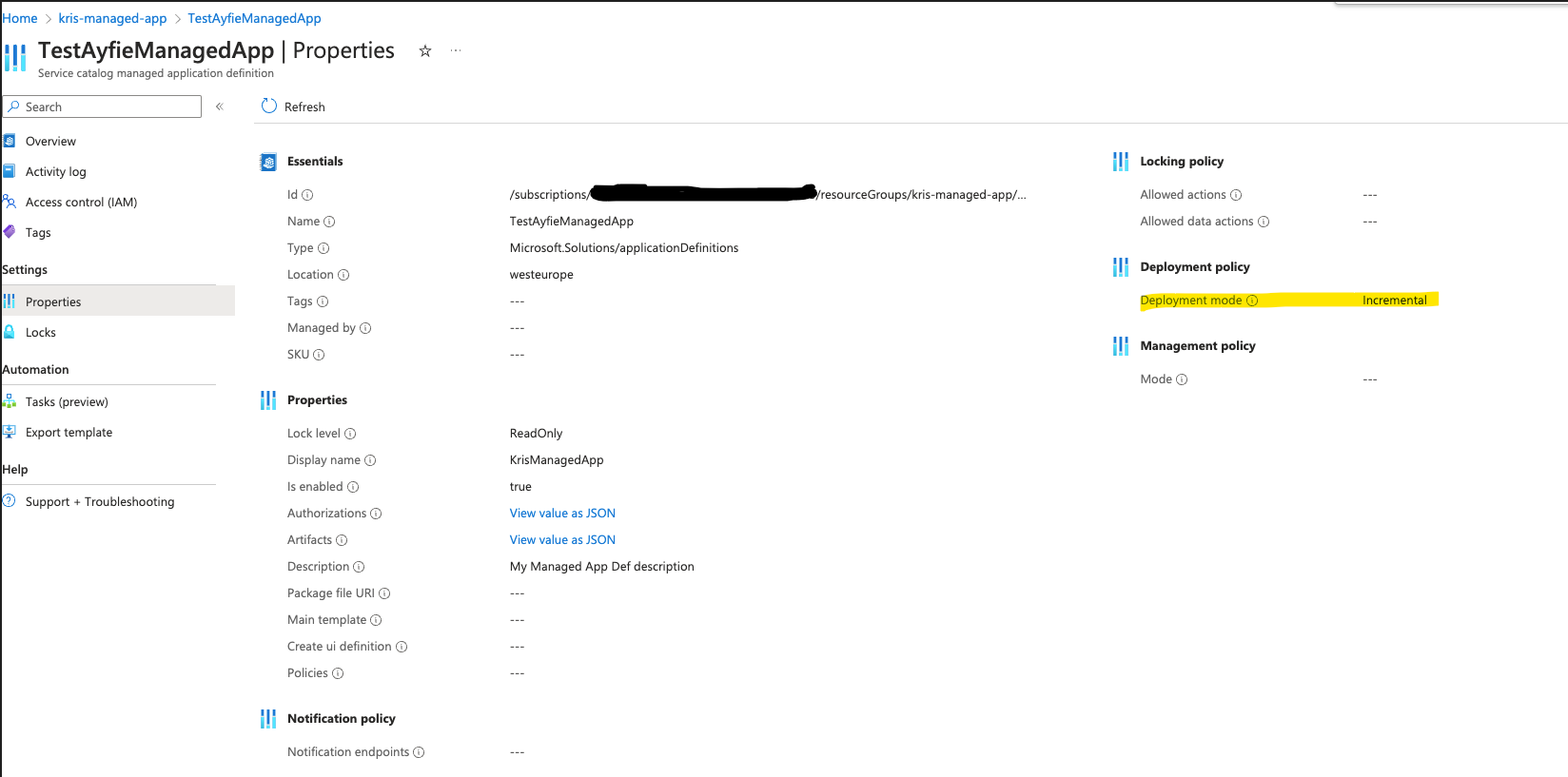Click the Id value starting with /subscriptions/
This screenshot has width=1568, height=777.
point(768,194)
